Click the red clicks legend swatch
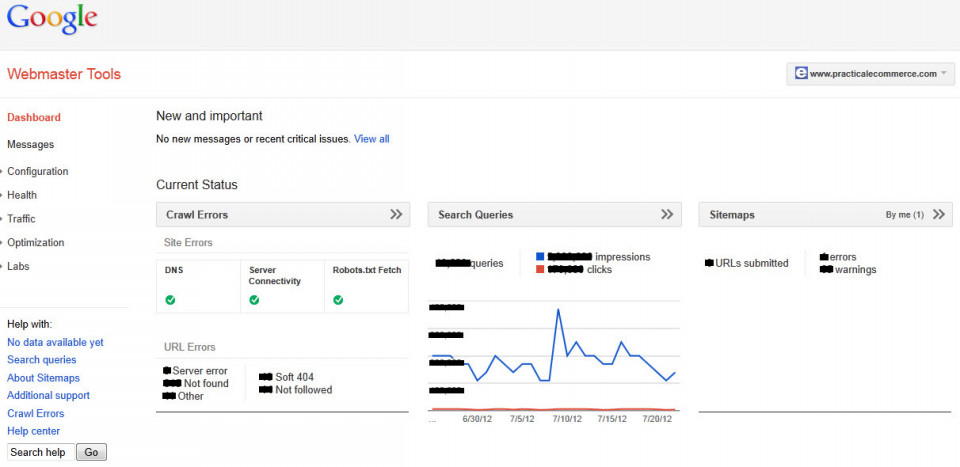The image size is (960, 467). click(540, 269)
